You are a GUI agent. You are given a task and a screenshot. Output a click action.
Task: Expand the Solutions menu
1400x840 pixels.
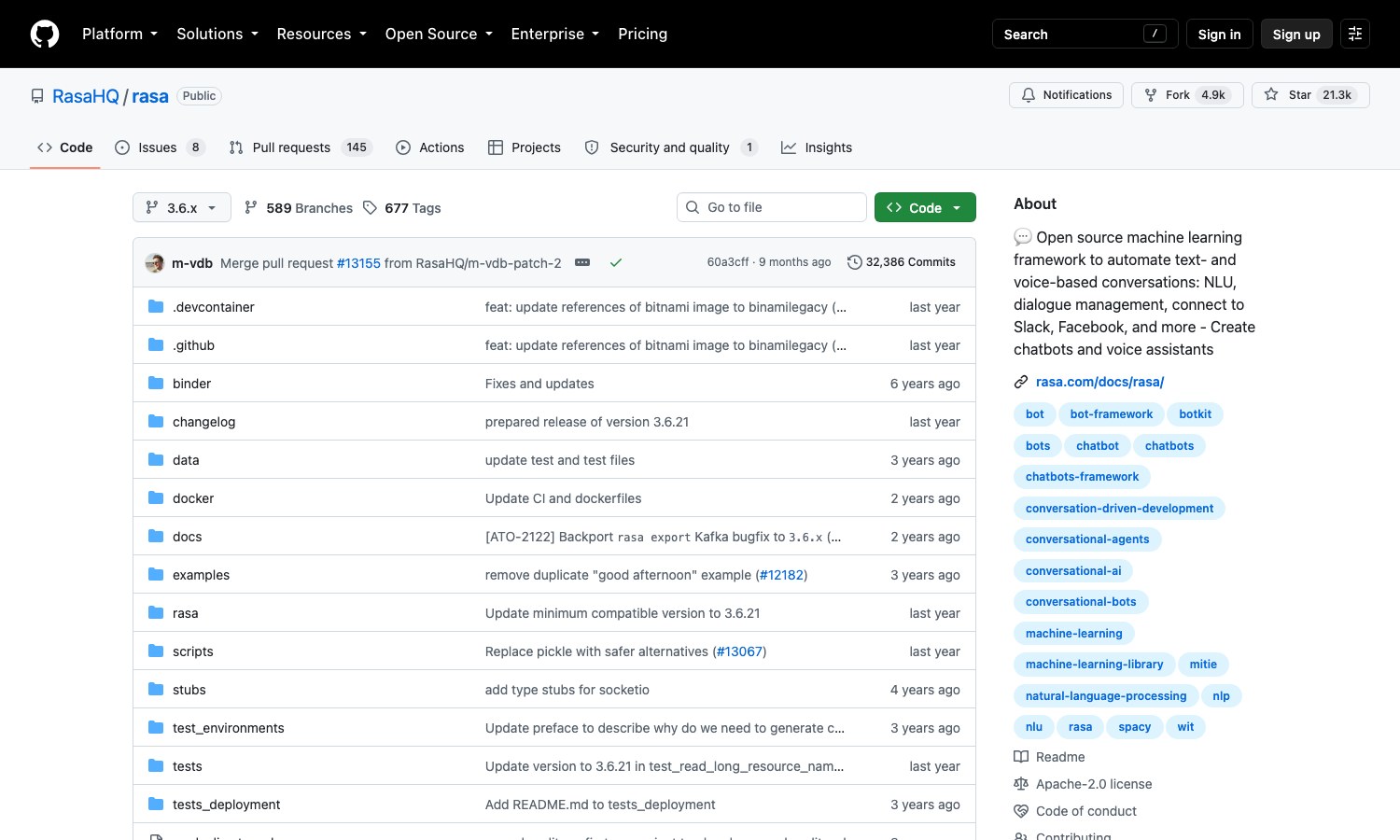[217, 34]
